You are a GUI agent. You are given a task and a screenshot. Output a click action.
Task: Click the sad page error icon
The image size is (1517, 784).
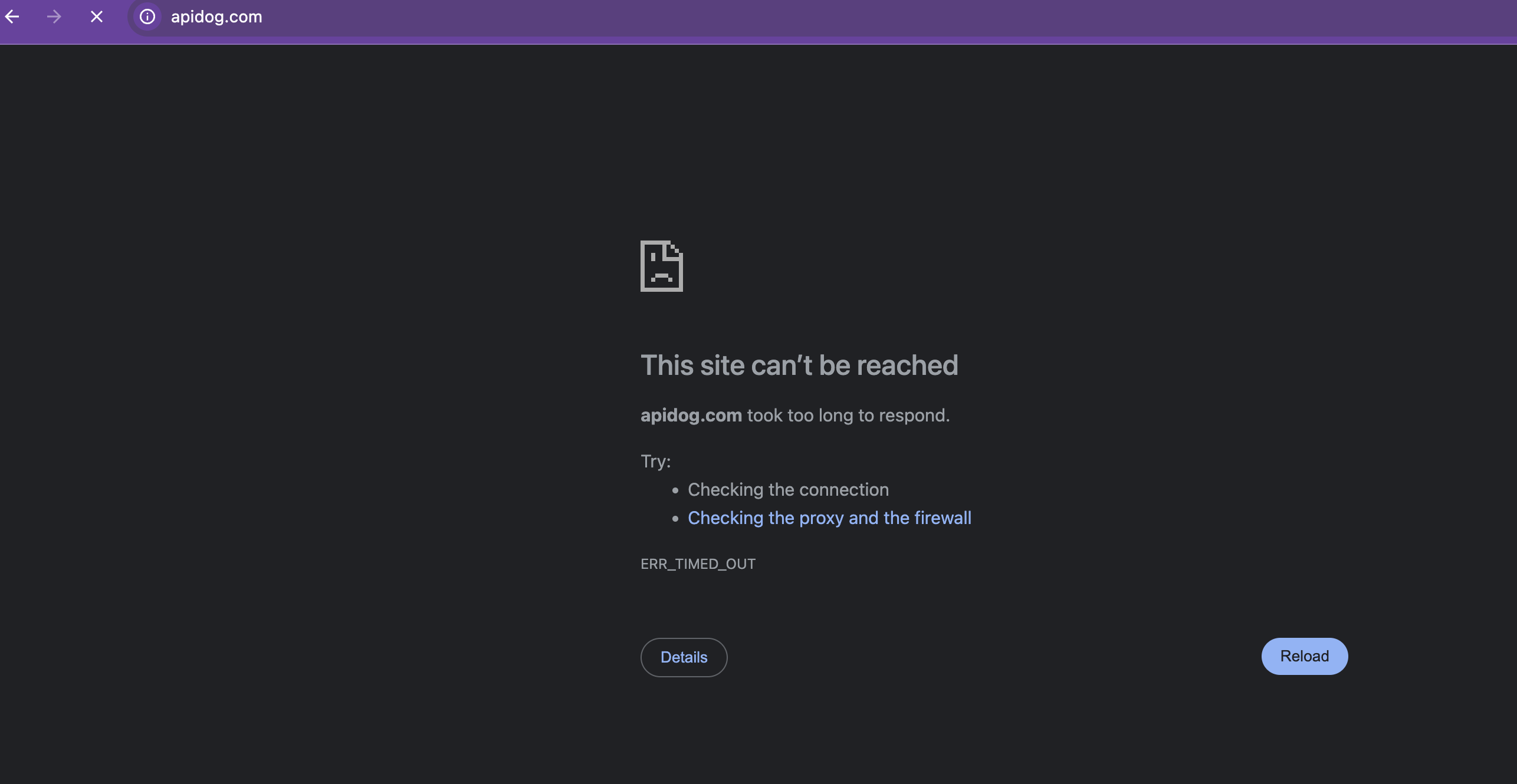[x=662, y=266]
